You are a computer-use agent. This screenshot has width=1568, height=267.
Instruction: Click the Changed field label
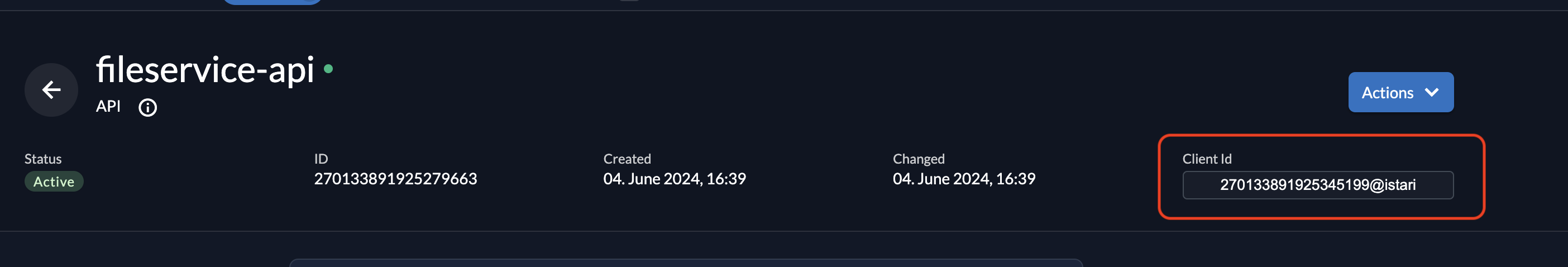(918, 159)
